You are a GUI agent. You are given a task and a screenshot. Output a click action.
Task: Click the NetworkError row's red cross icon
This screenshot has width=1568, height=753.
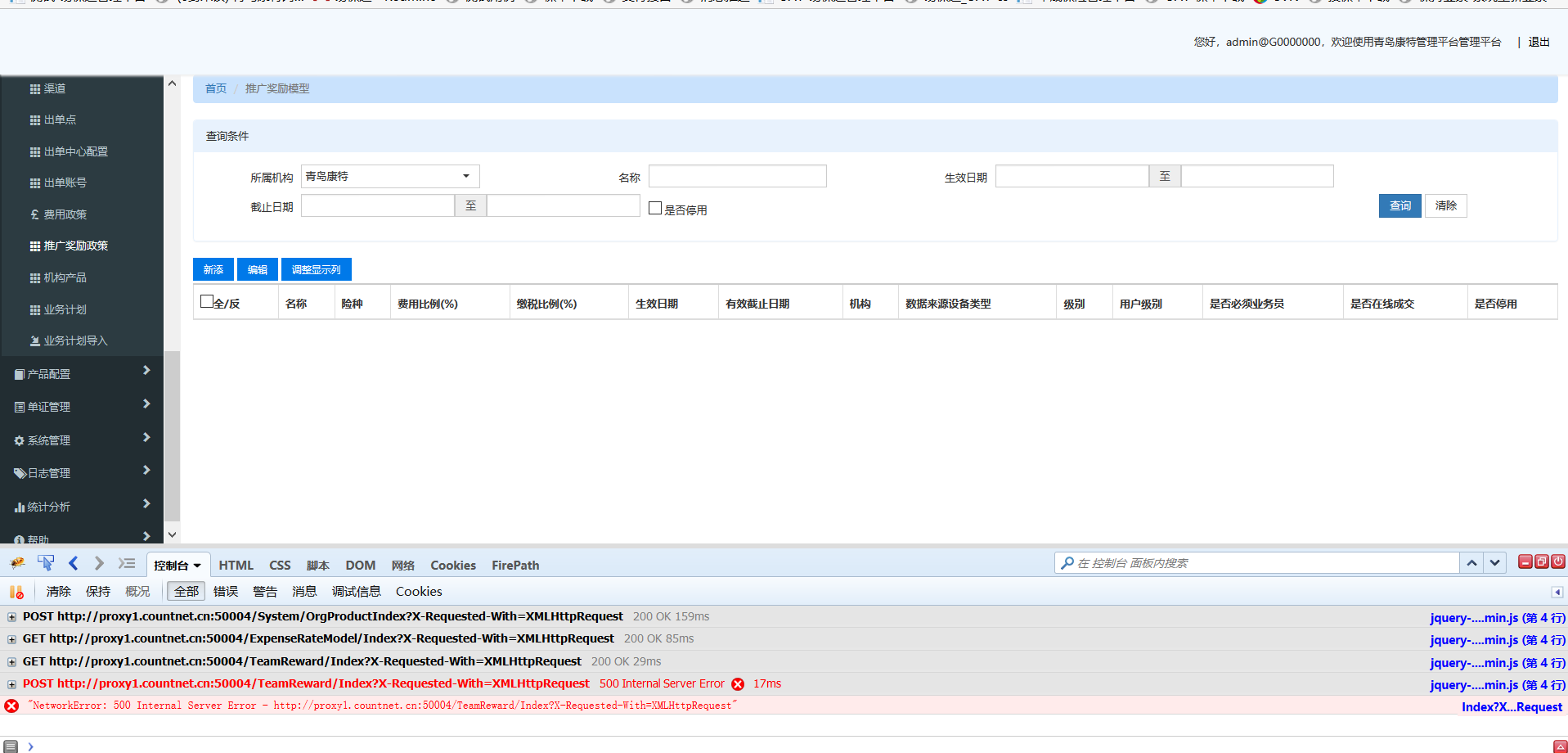pos(11,706)
